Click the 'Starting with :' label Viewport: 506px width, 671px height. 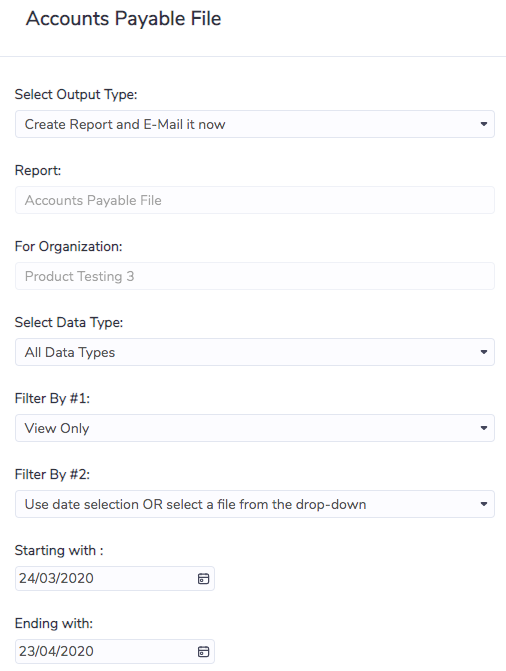tap(59, 550)
